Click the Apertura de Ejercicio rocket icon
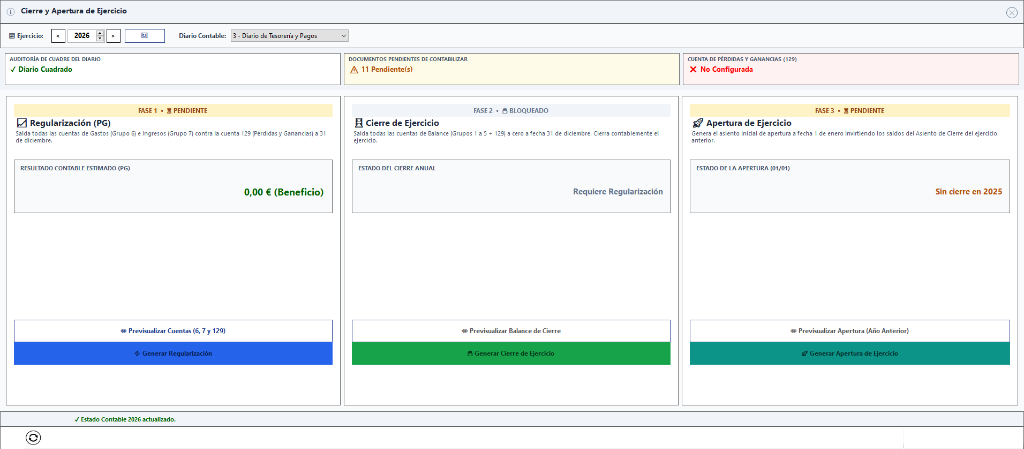This screenshot has width=1024, height=449. click(697, 123)
